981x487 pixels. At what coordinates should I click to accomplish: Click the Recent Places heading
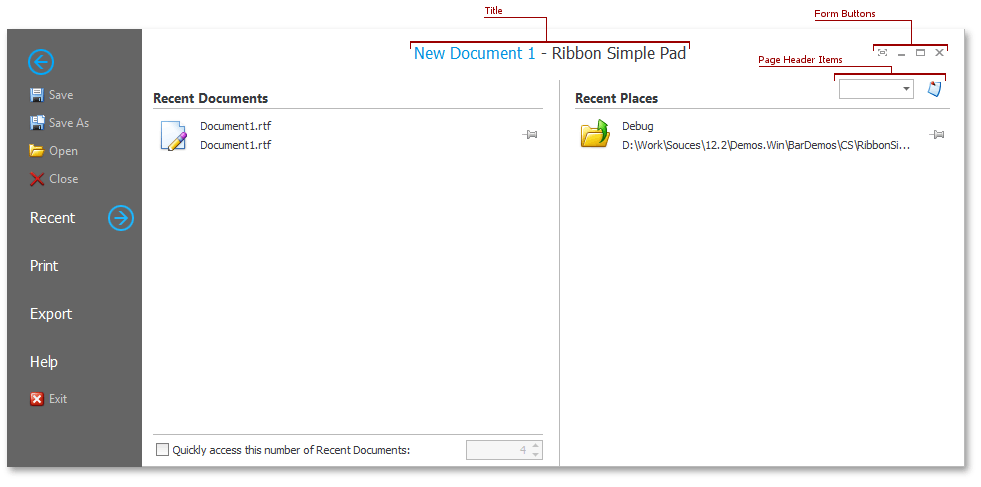(x=616, y=98)
